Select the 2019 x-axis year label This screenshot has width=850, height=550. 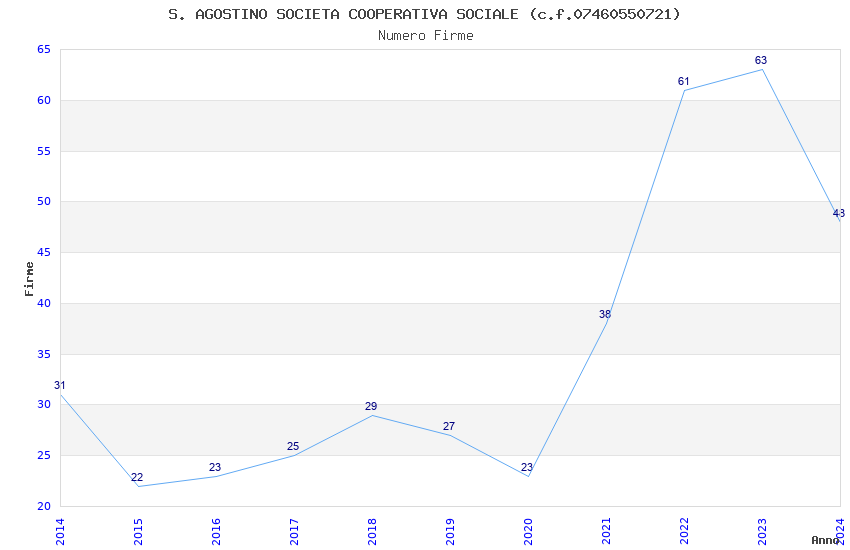coord(450,532)
